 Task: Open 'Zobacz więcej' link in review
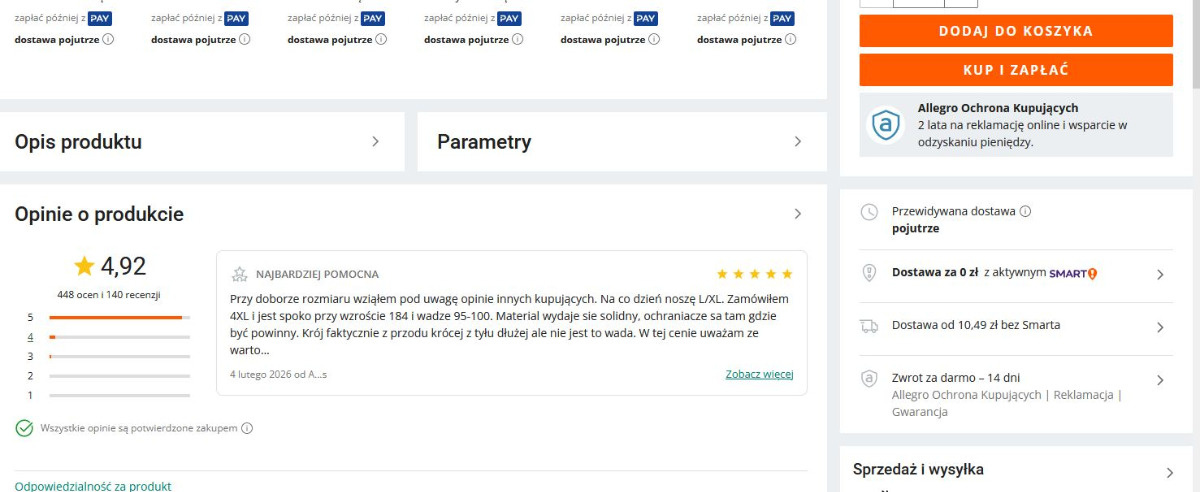click(x=759, y=374)
